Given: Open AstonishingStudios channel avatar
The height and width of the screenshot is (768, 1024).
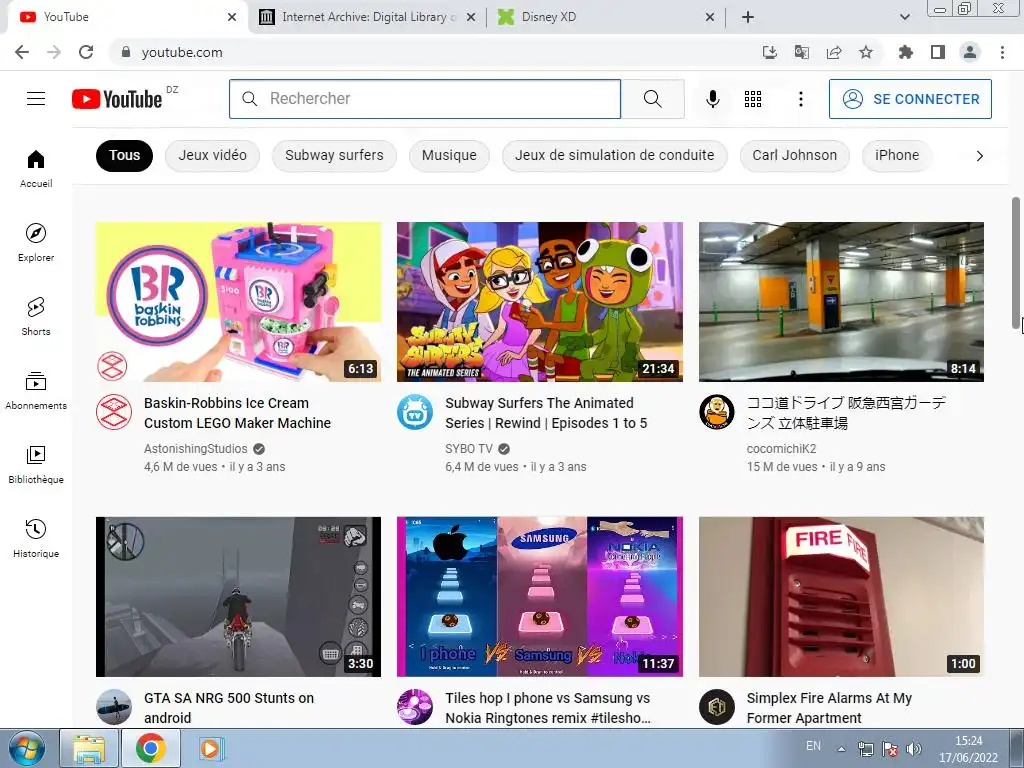Looking at the screenshot, I should (114, 412).
